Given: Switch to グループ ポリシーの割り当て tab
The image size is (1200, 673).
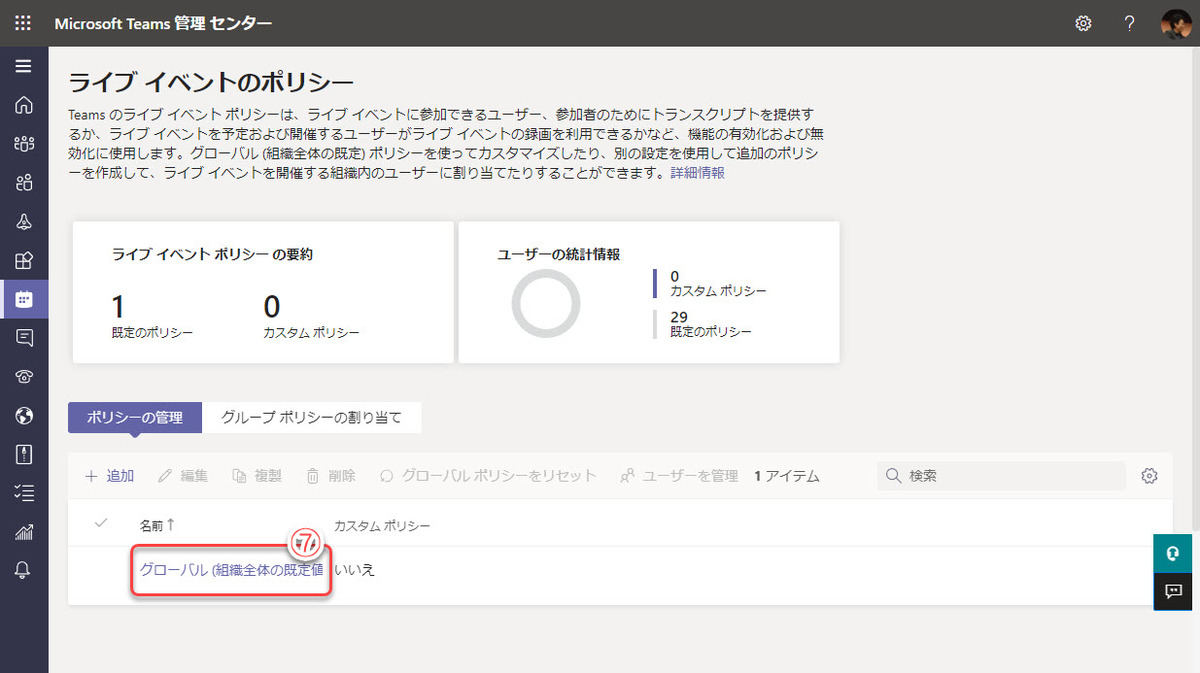Looking at the screenshot, I should point(311,418).
